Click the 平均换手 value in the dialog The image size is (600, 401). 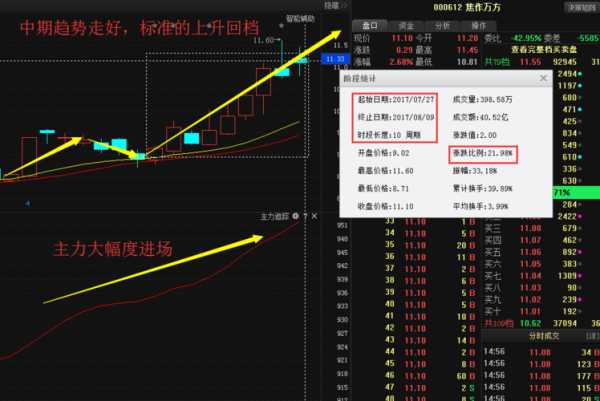[480, 206]
